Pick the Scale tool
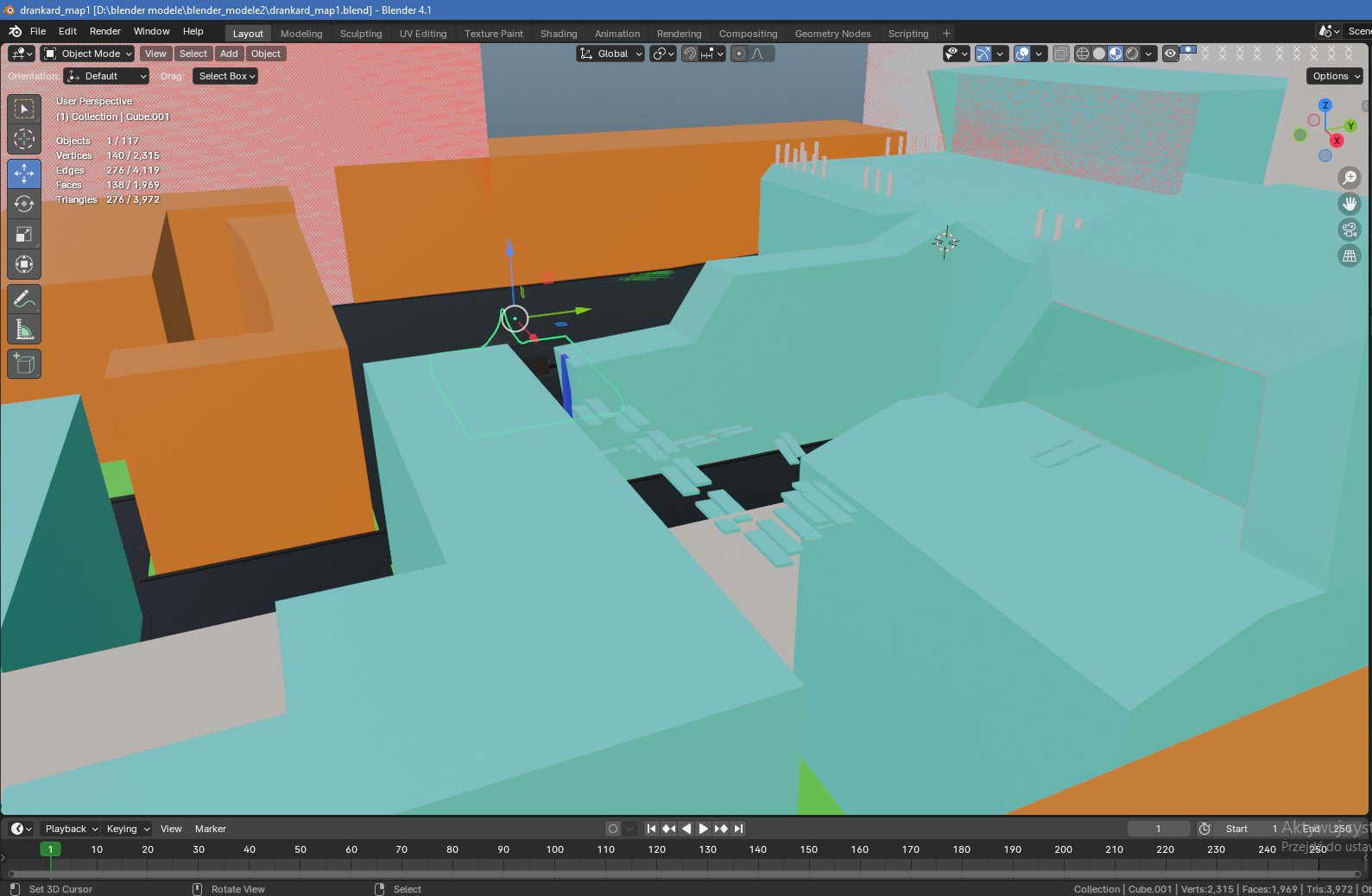Screen dimensions: 1372x896 coord(24,234)
